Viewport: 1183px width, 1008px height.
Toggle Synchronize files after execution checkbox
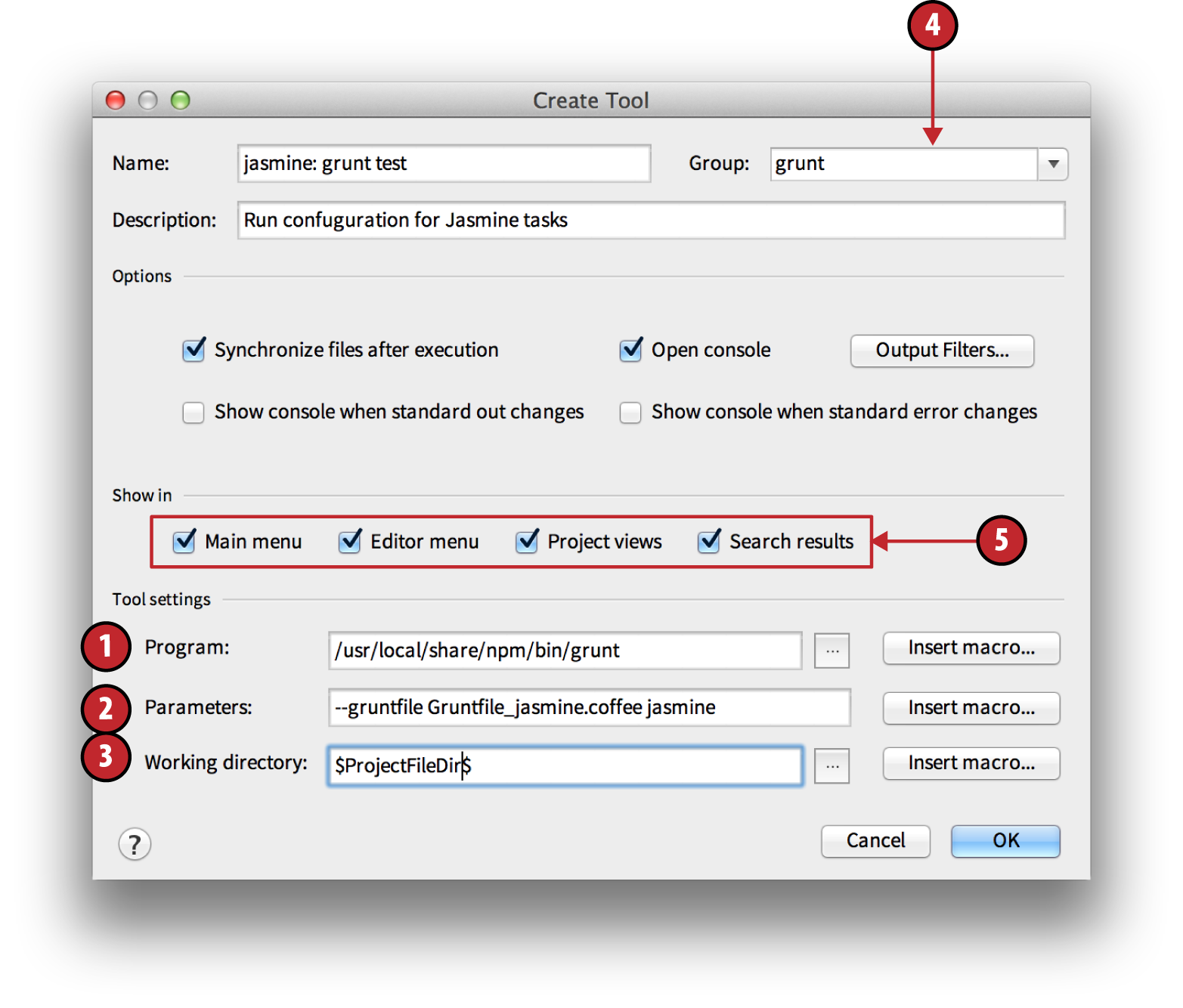pyautogui.click(x=194, y=350)
